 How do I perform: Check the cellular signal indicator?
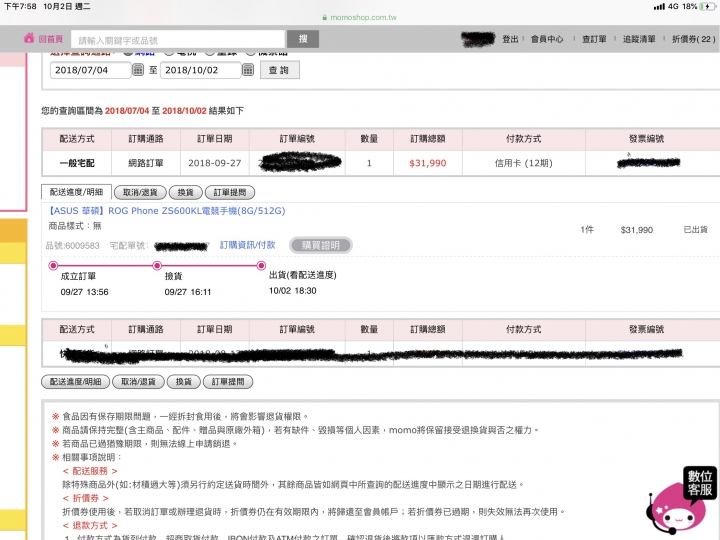point(659,6)
